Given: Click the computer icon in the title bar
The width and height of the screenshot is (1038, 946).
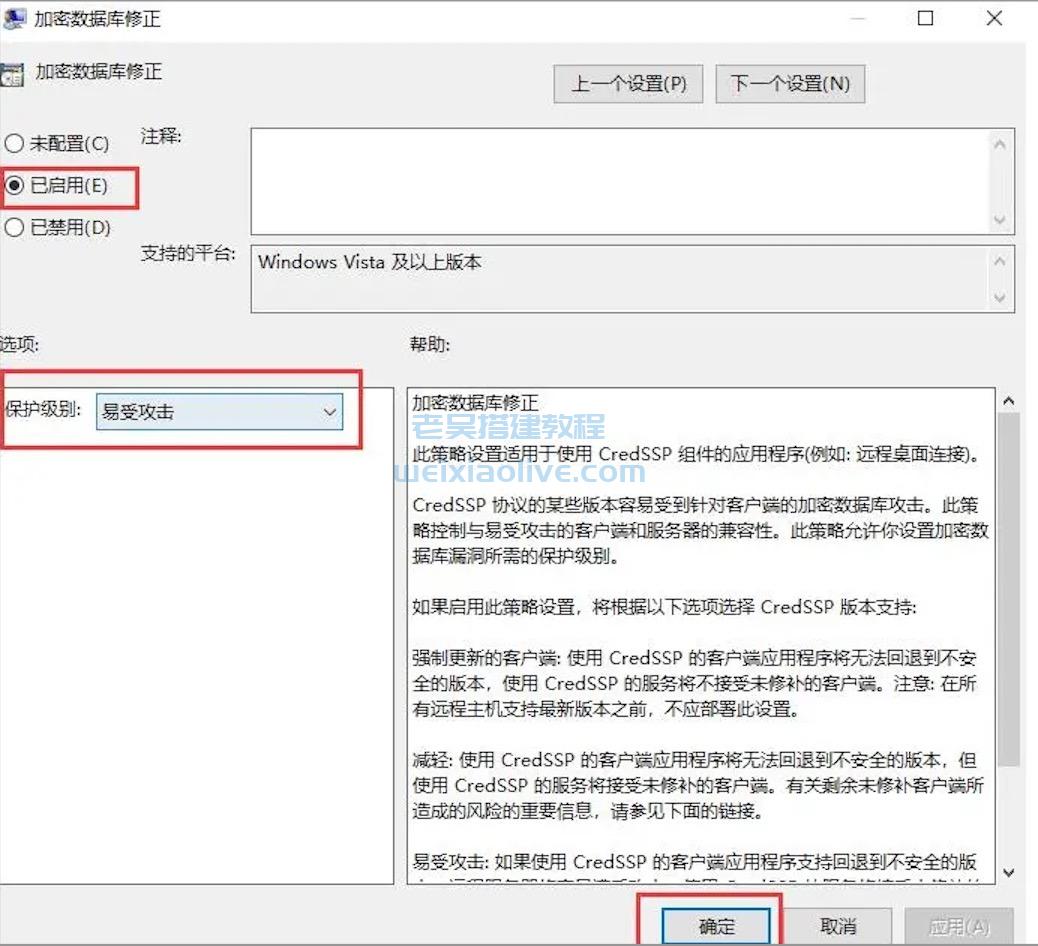Looking at the screenshot, I should [16, 18].
